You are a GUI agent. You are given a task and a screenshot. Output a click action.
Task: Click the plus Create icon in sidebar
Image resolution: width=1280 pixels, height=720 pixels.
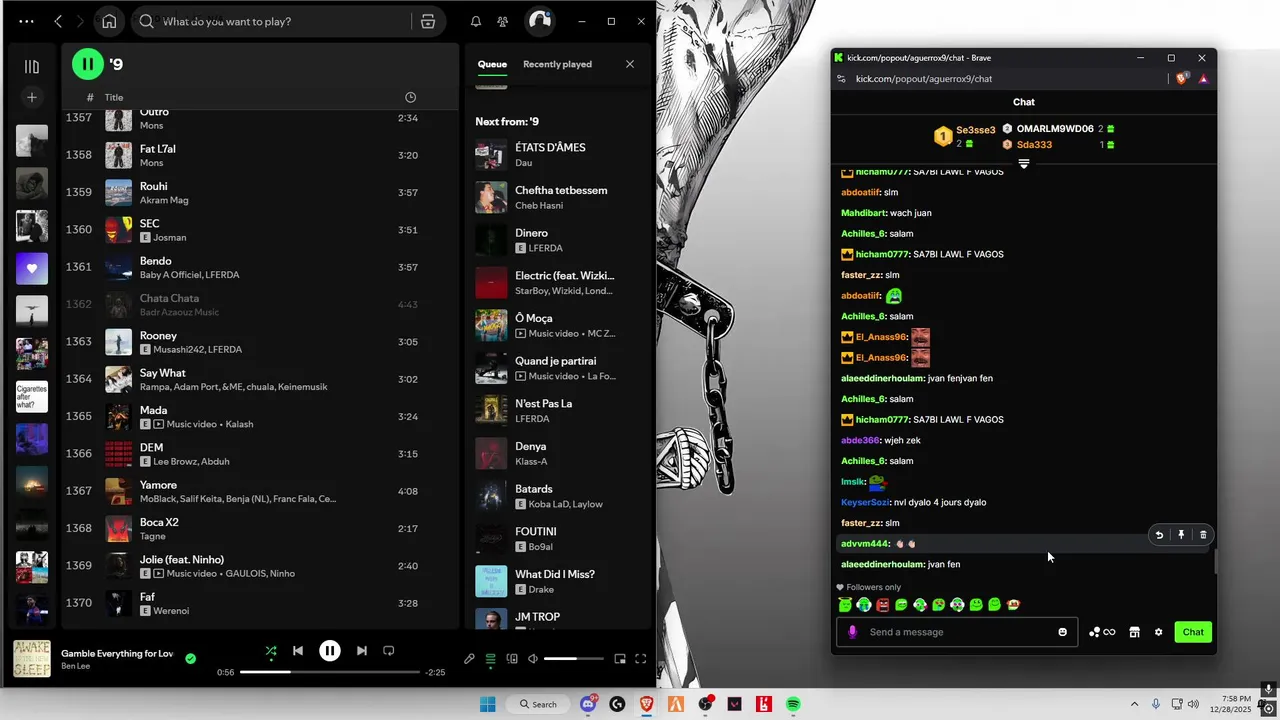[x=32, y=97]
